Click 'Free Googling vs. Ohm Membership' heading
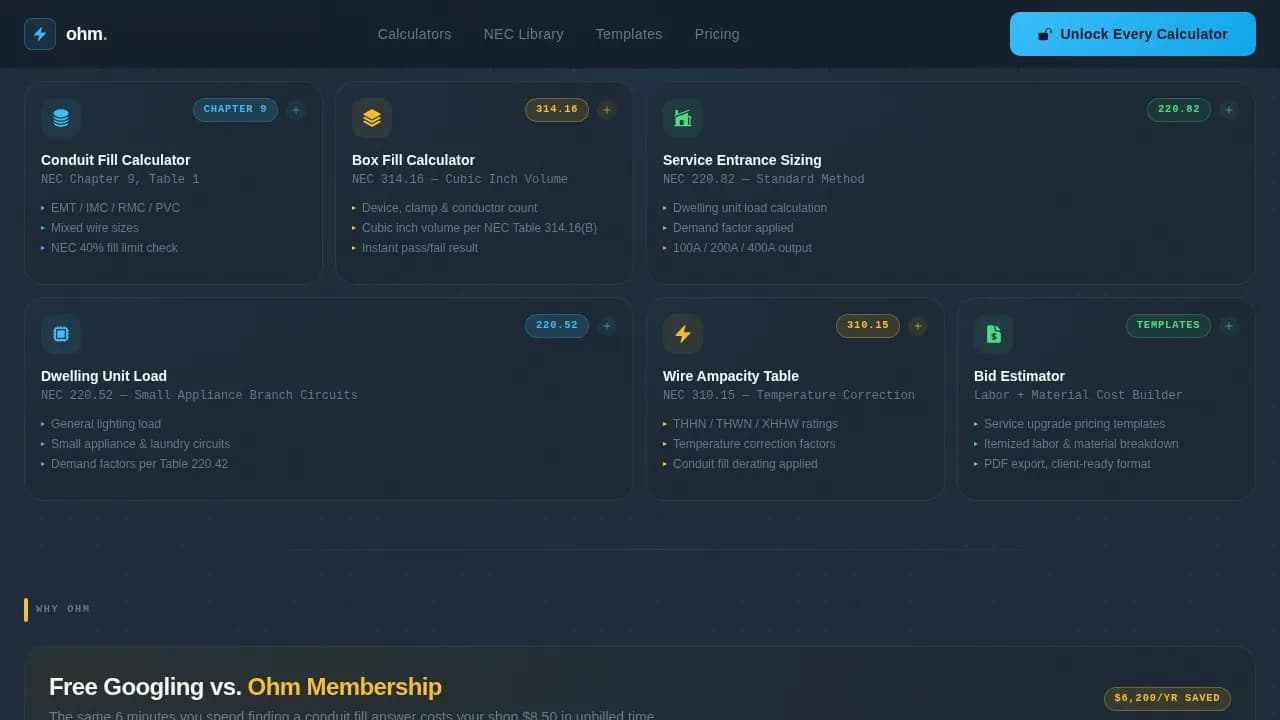Image resolution: width=1280 pixels, height=720 pixels. click(x=245, y=687)
